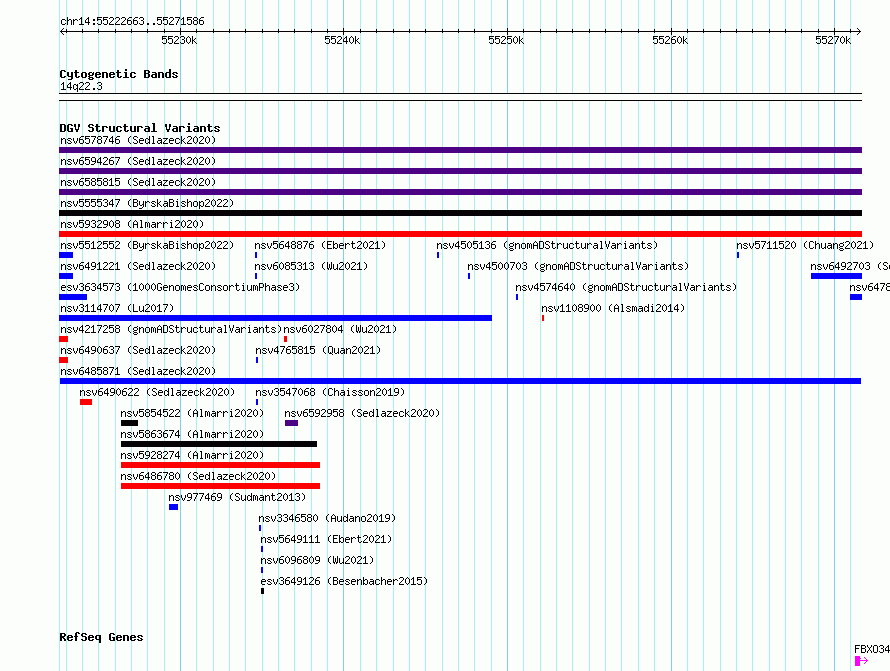Click nsv6490622 (Sedlazeck2020) label
The image size is (890, 671).
pos(157,392)
